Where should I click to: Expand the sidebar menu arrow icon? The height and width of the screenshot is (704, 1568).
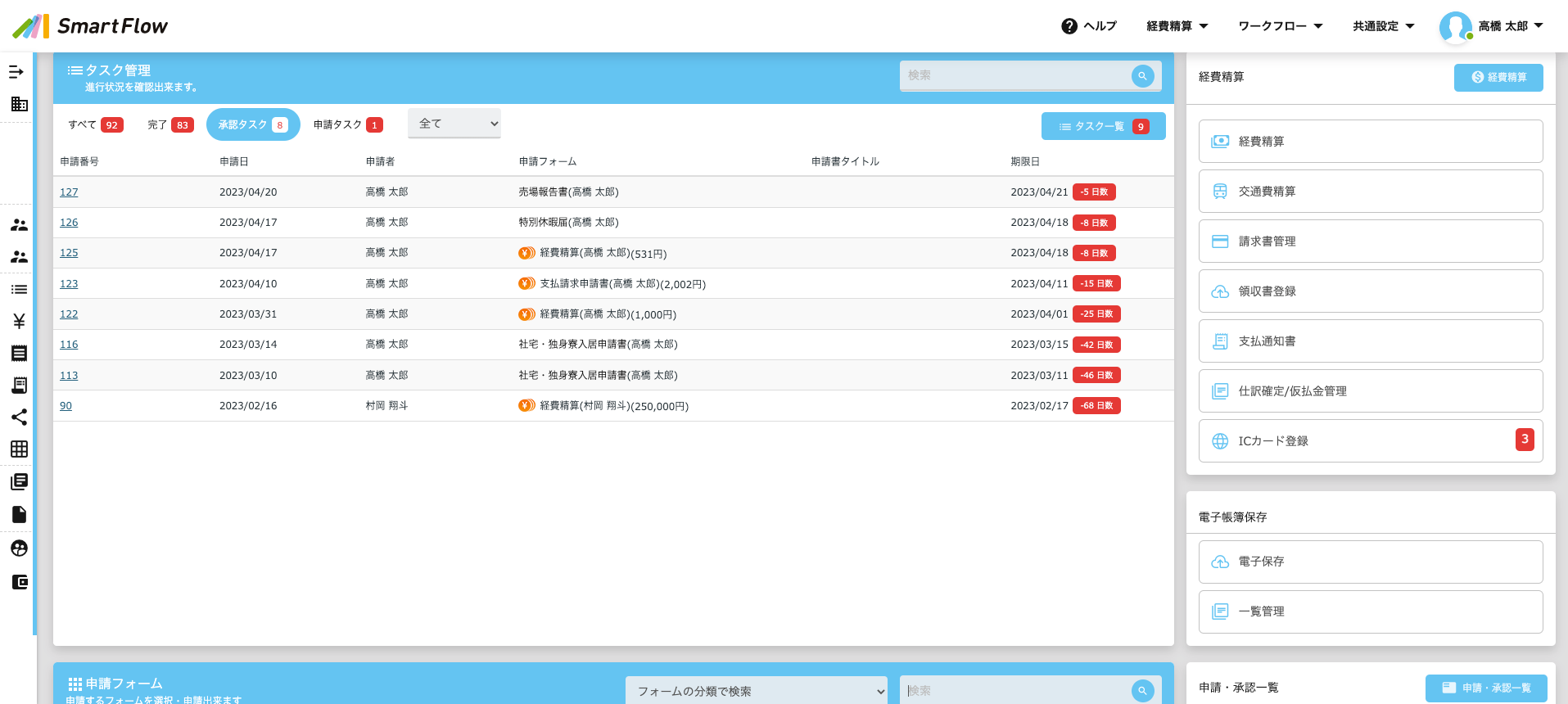pyautogui.click(x=16, y=72)
